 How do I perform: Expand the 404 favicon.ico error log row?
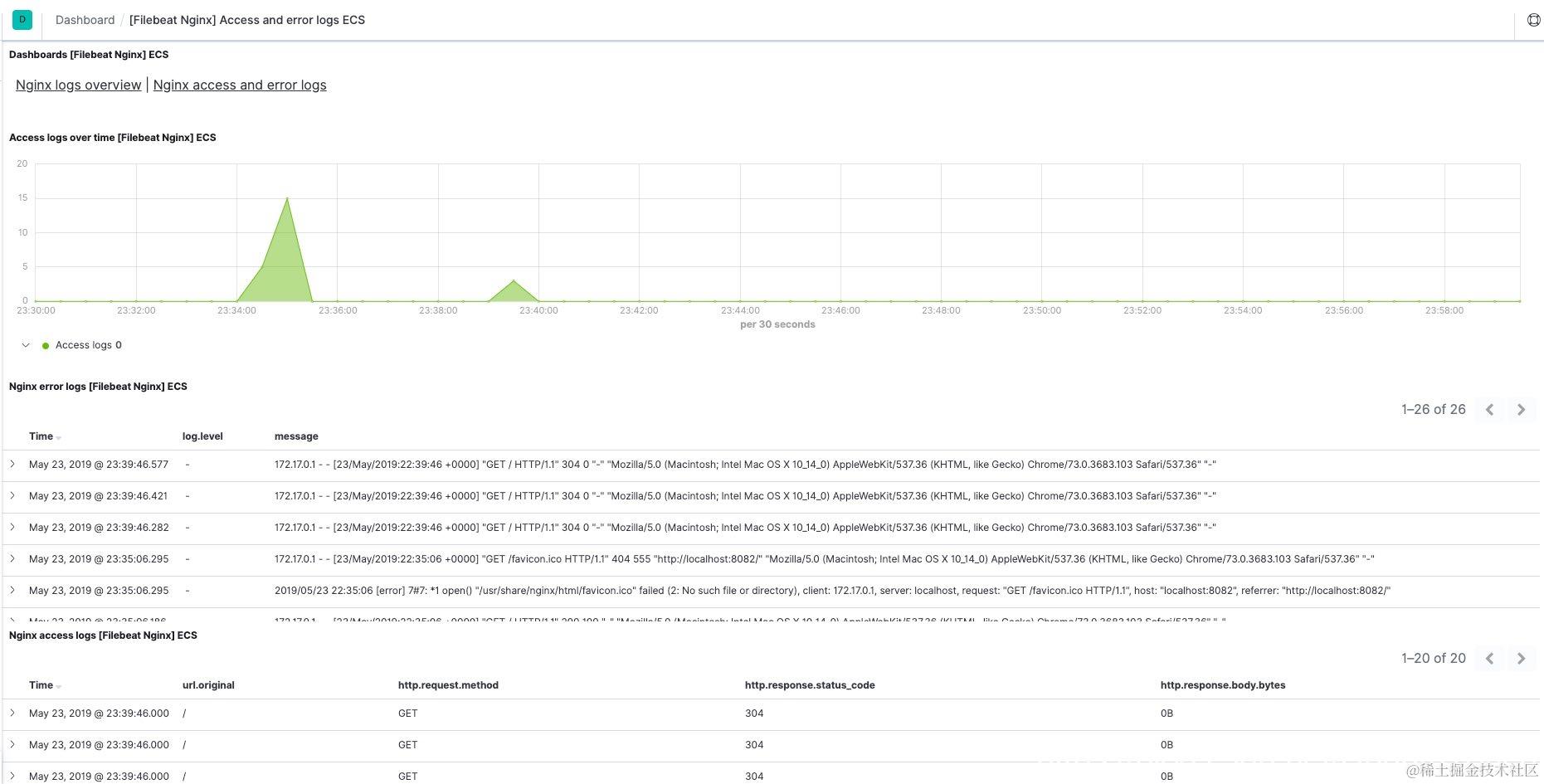click(12, 559)
